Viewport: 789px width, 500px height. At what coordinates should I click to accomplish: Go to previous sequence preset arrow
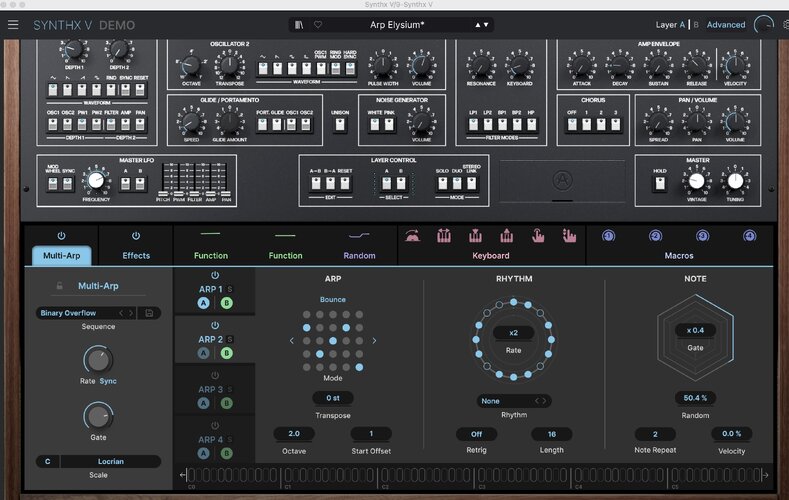[x=121, y=313]
